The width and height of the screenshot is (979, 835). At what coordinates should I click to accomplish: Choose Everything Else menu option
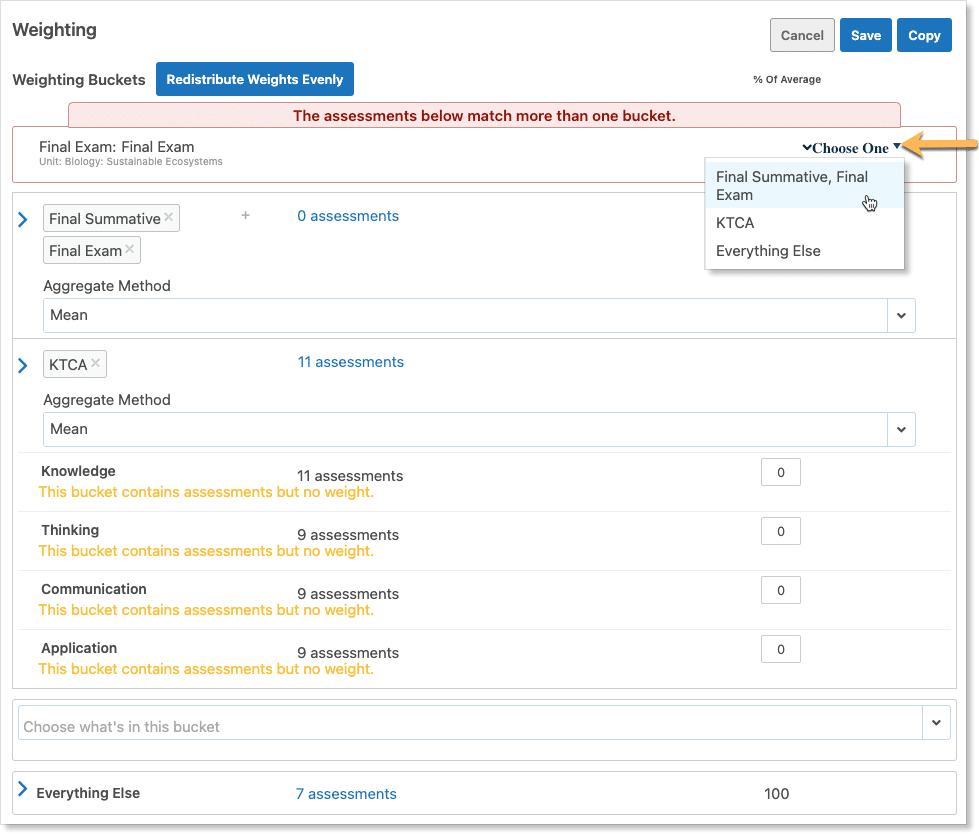pyautogui.click(x=768, y=251)
